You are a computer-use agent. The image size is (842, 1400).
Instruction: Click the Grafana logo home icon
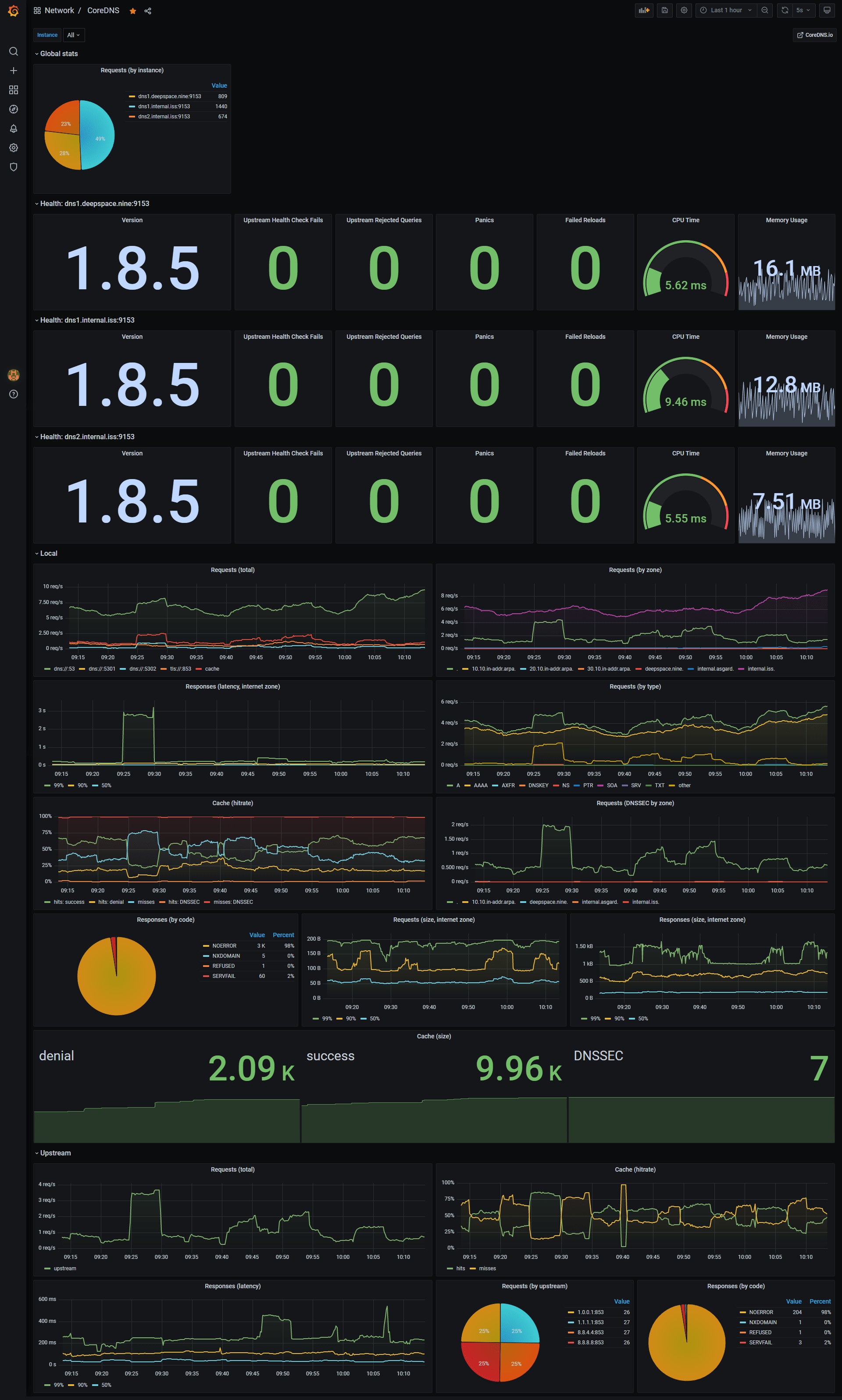(13, 11)
